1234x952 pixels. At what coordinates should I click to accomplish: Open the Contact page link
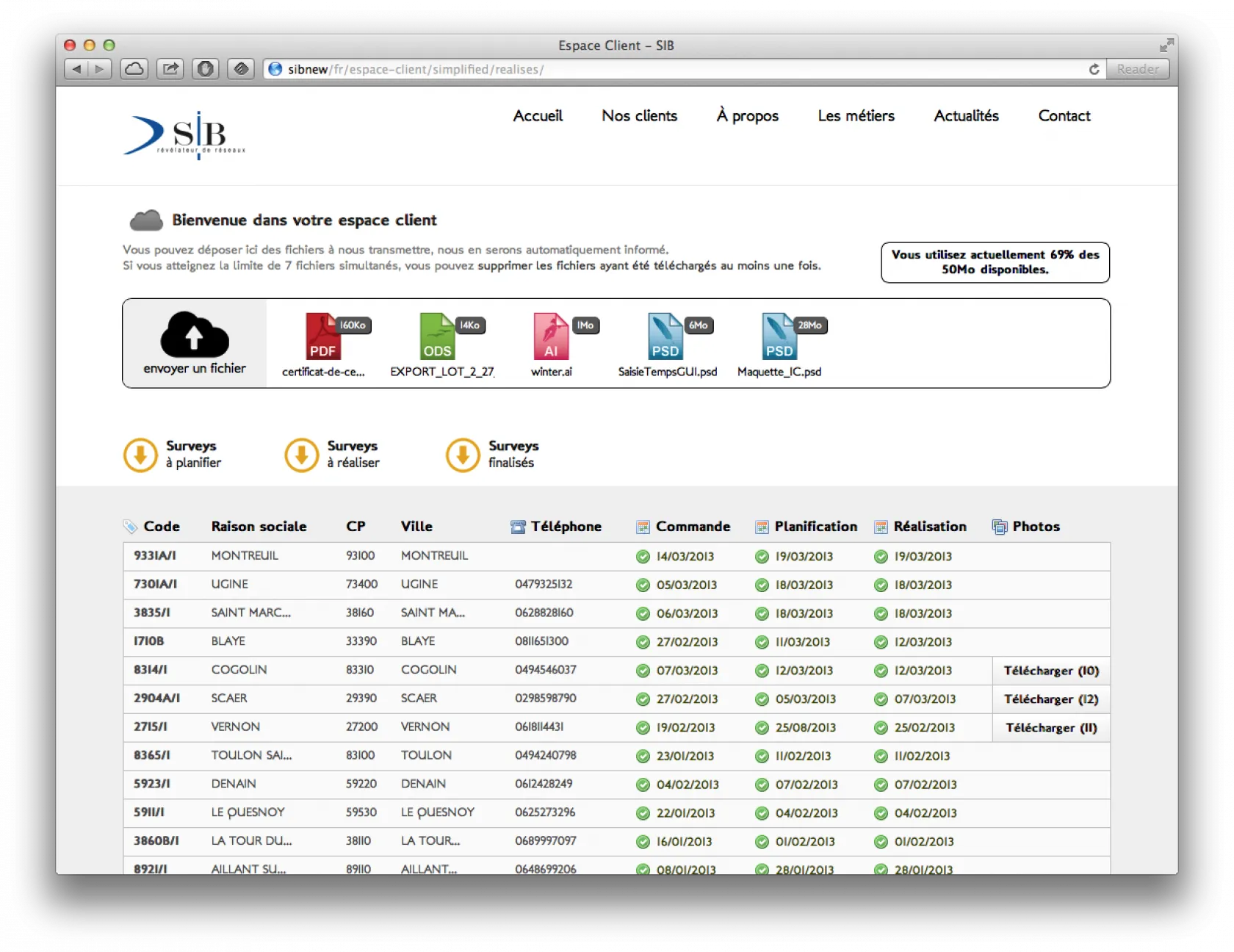(1064, 116)
